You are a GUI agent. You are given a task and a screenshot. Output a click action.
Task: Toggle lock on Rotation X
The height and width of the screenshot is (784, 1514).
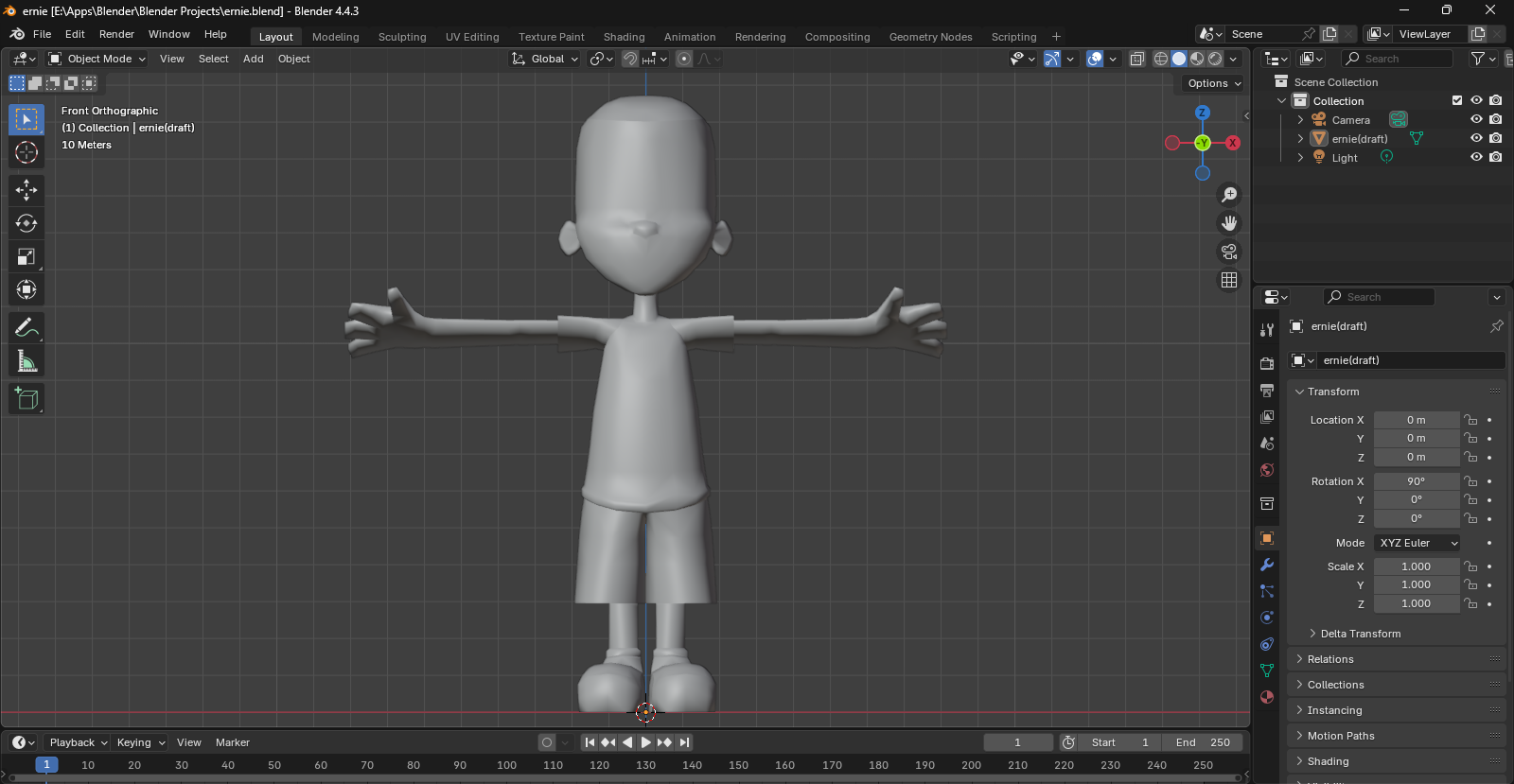1470,481
